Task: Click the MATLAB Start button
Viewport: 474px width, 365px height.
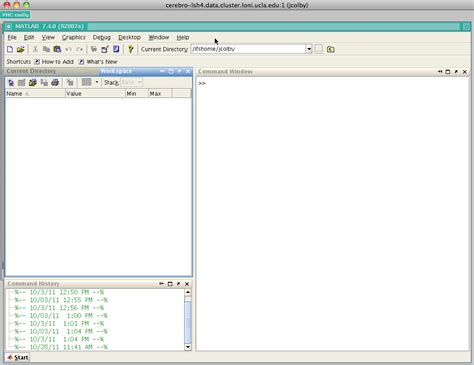Action: click(x=18, y=357)
